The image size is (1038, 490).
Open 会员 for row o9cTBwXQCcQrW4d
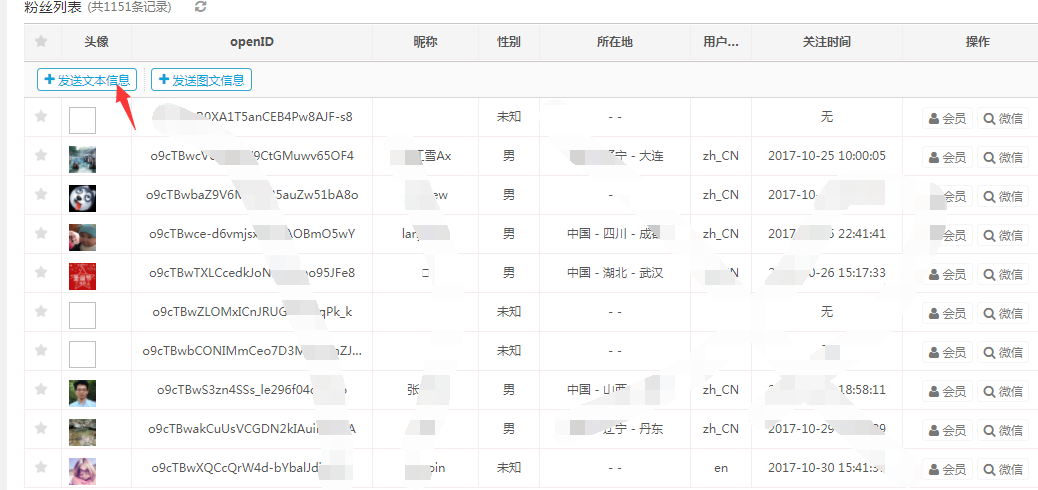tap(947, 469)
